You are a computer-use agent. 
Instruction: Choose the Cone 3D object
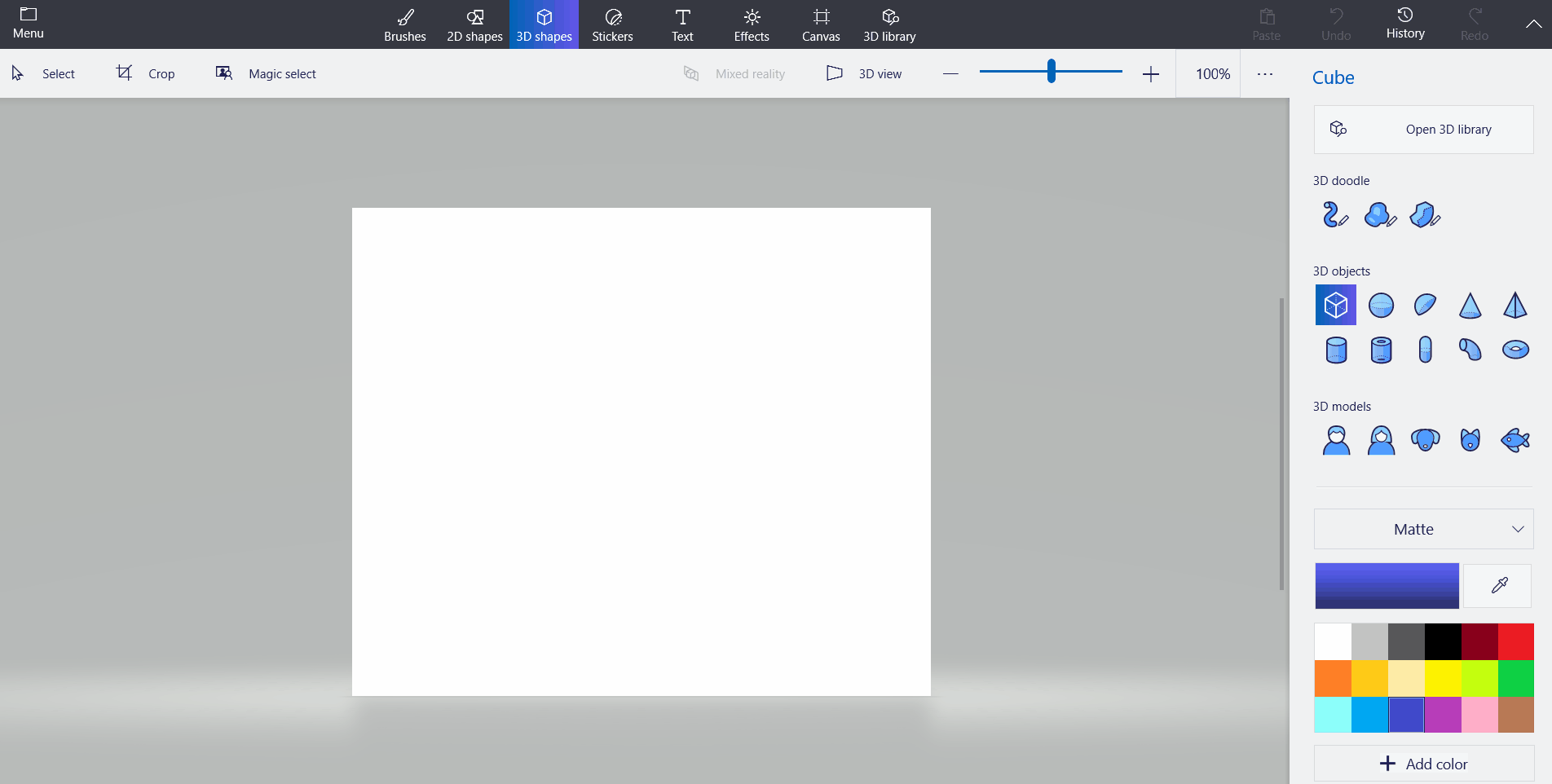coord(1470,306)
